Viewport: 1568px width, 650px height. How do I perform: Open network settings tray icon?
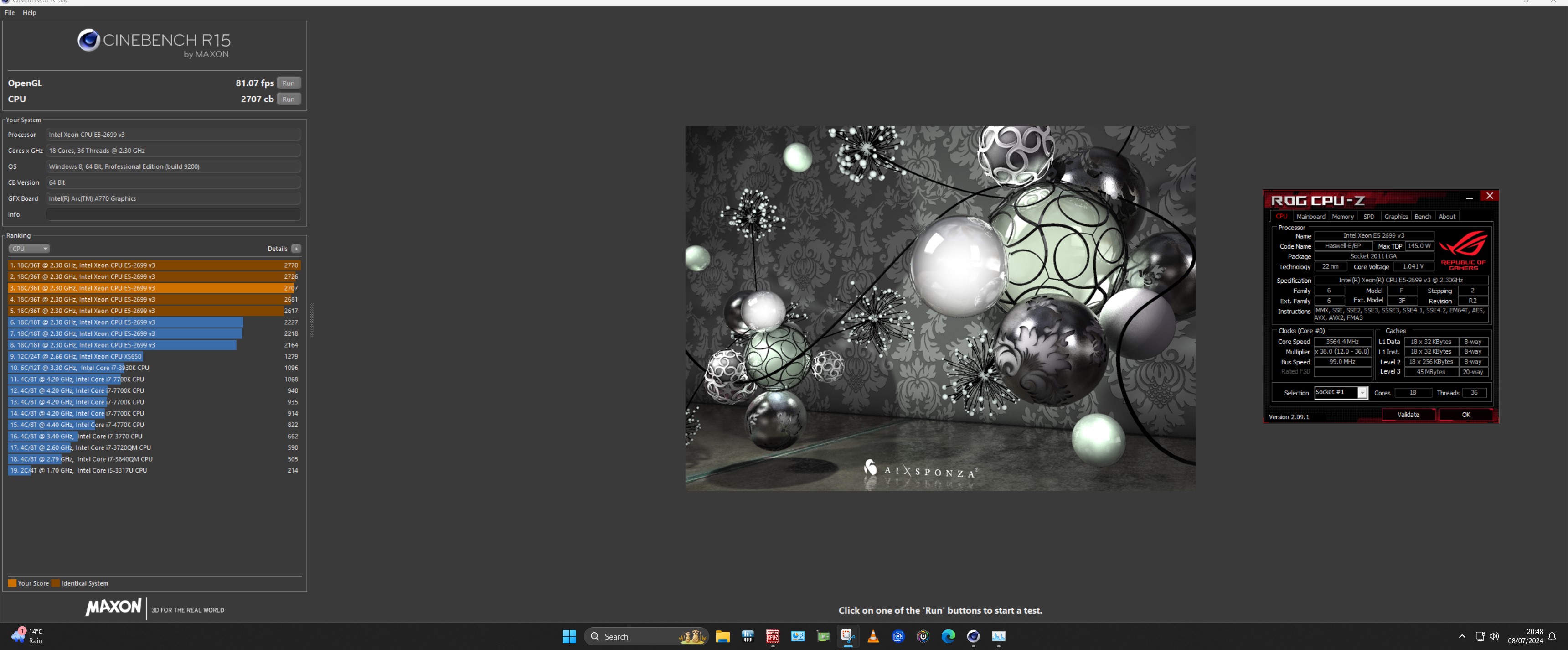1480,637
